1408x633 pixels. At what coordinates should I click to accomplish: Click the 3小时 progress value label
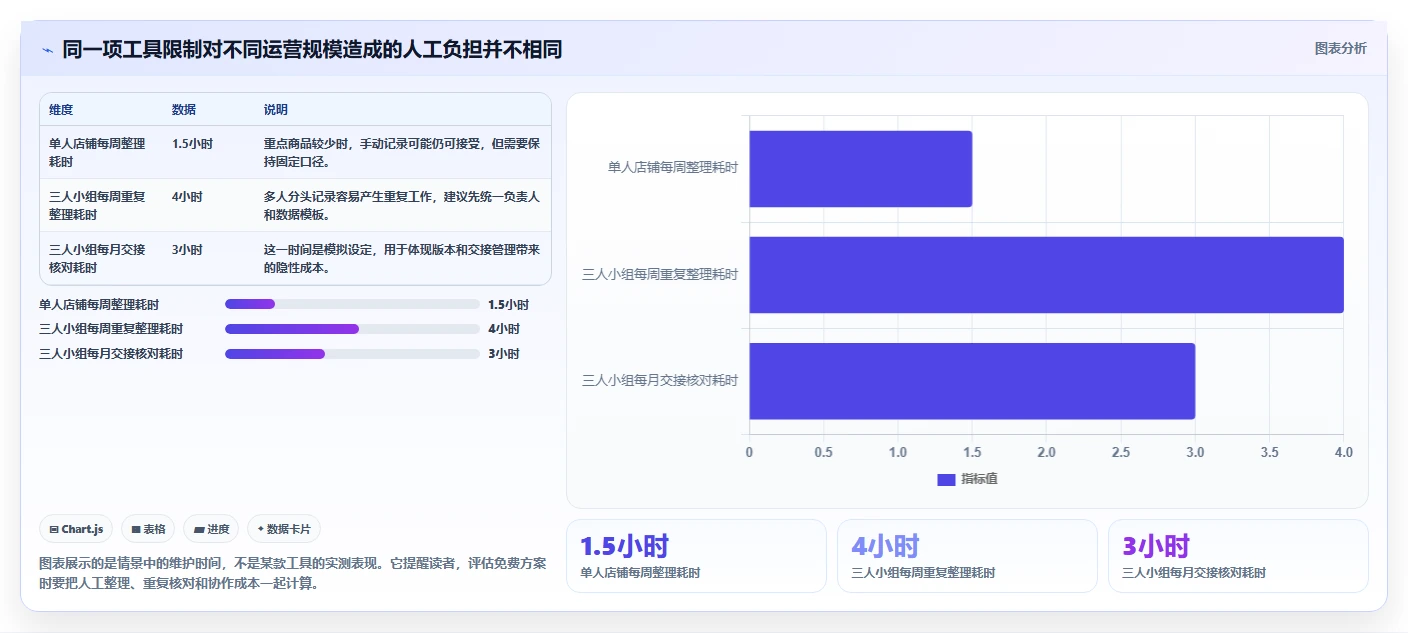click(504, 354)
